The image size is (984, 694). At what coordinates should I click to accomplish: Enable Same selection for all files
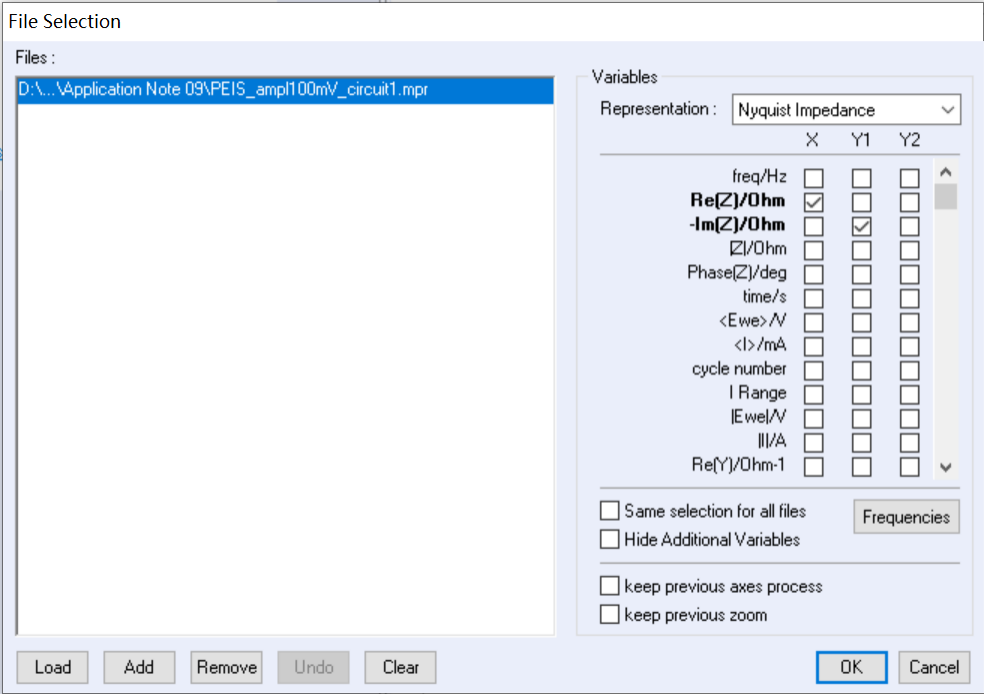[610, 511]
